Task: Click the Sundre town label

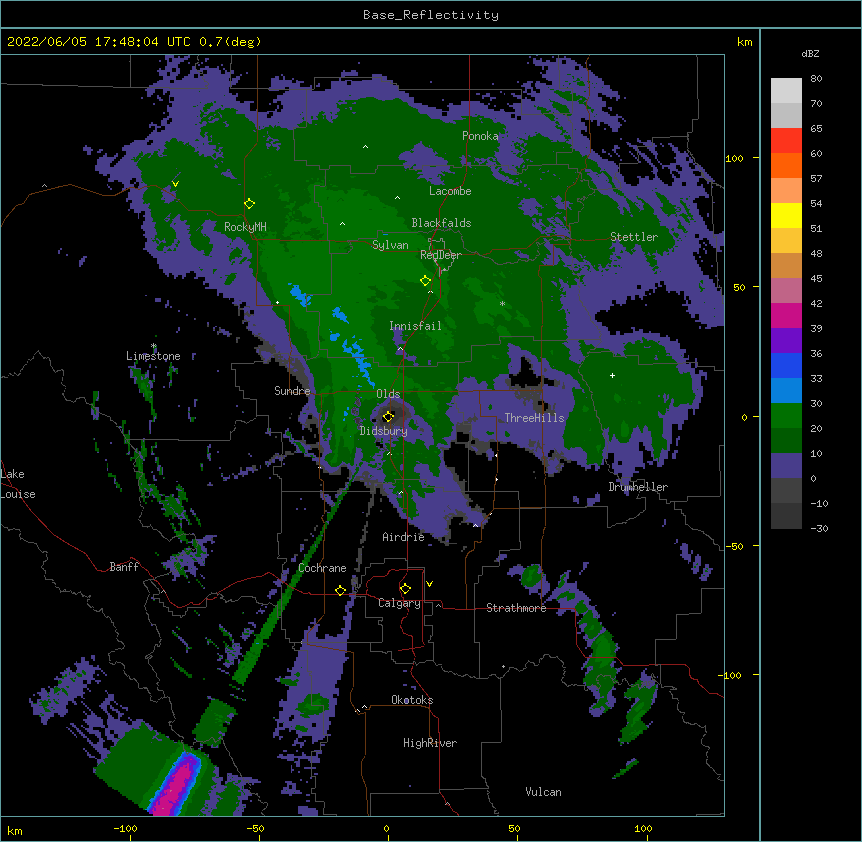Action: 292,391
